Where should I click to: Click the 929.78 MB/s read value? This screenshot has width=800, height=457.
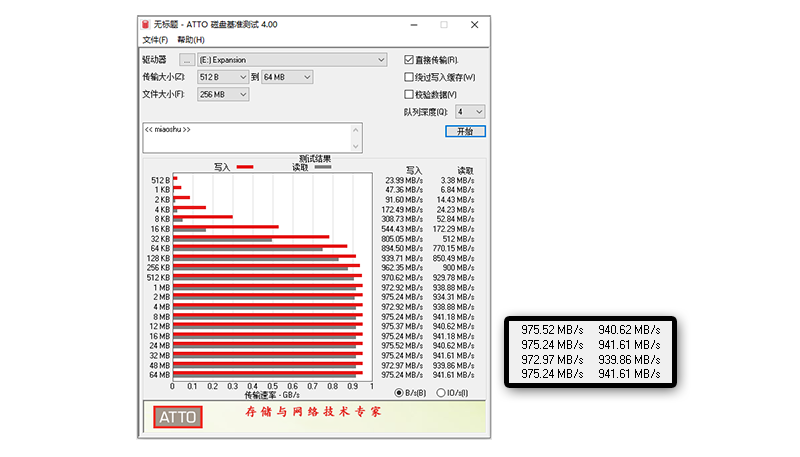454,277
